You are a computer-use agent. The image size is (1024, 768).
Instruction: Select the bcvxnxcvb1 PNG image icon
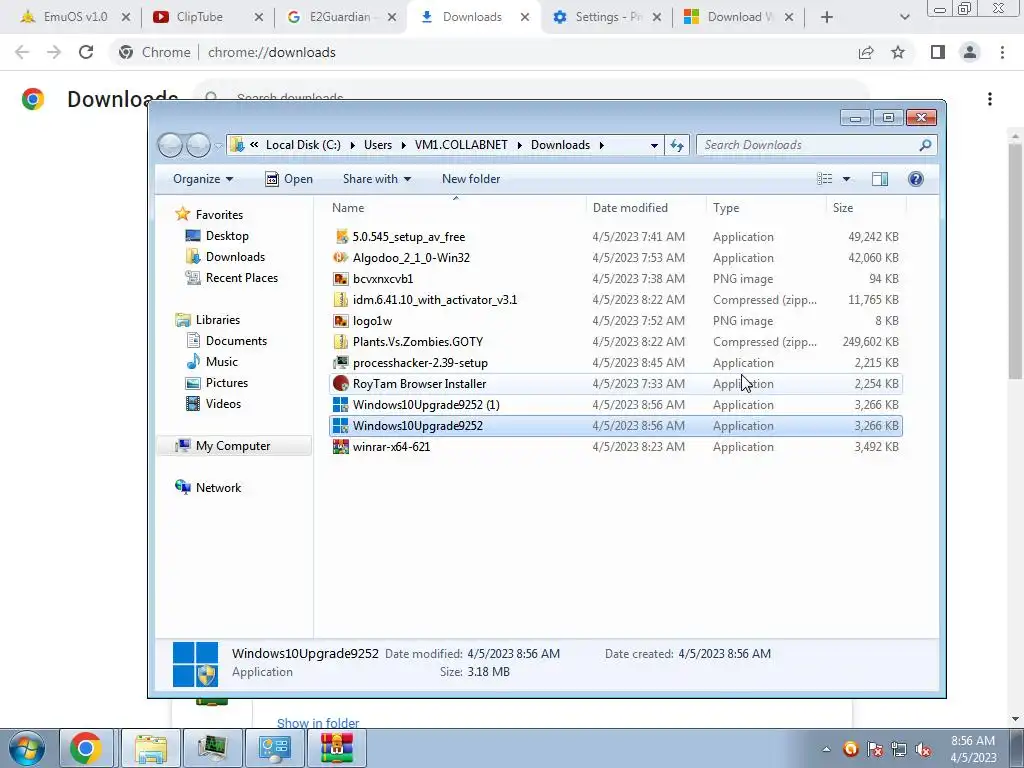340,279
